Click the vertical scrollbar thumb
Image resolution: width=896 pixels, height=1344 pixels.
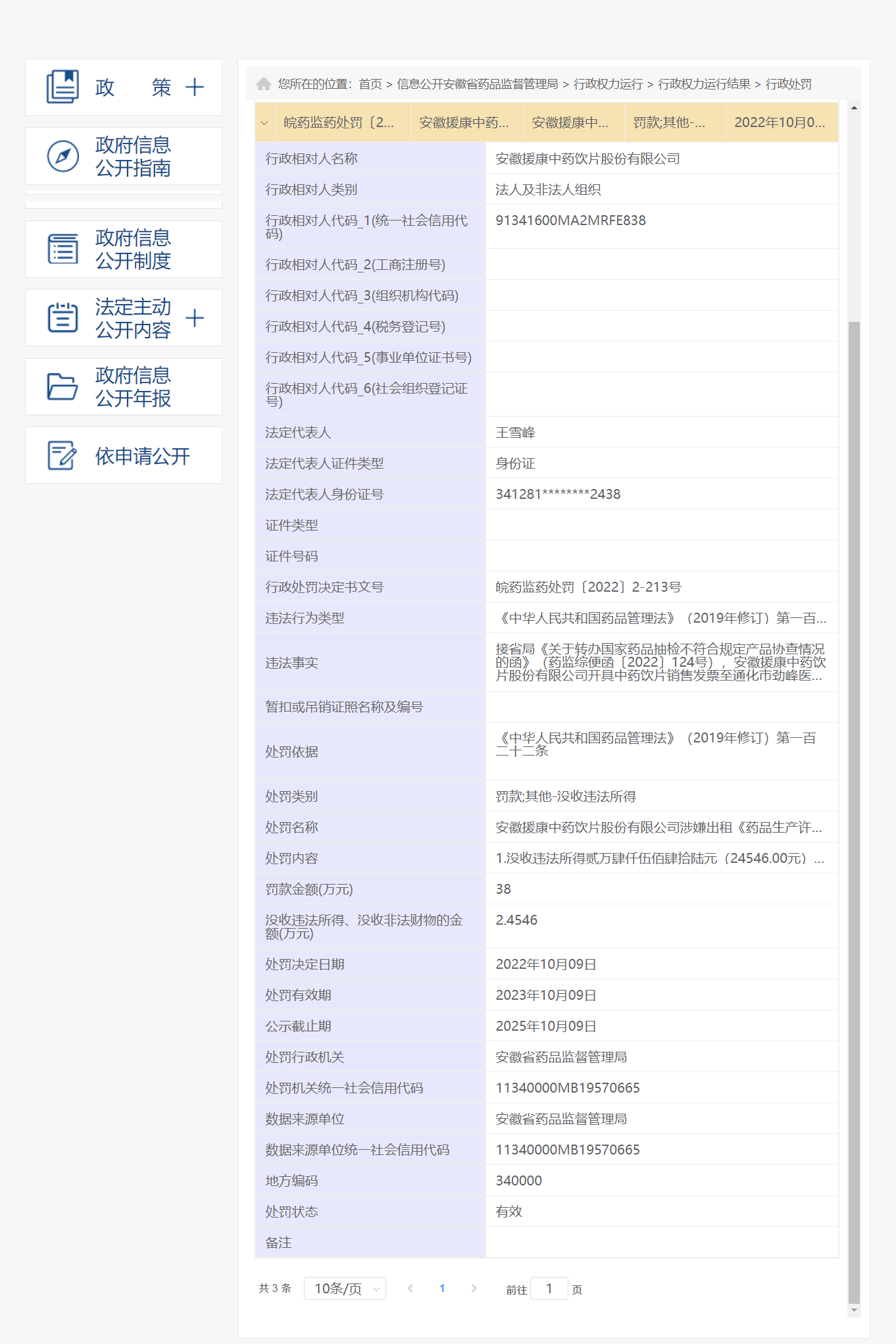854,812
